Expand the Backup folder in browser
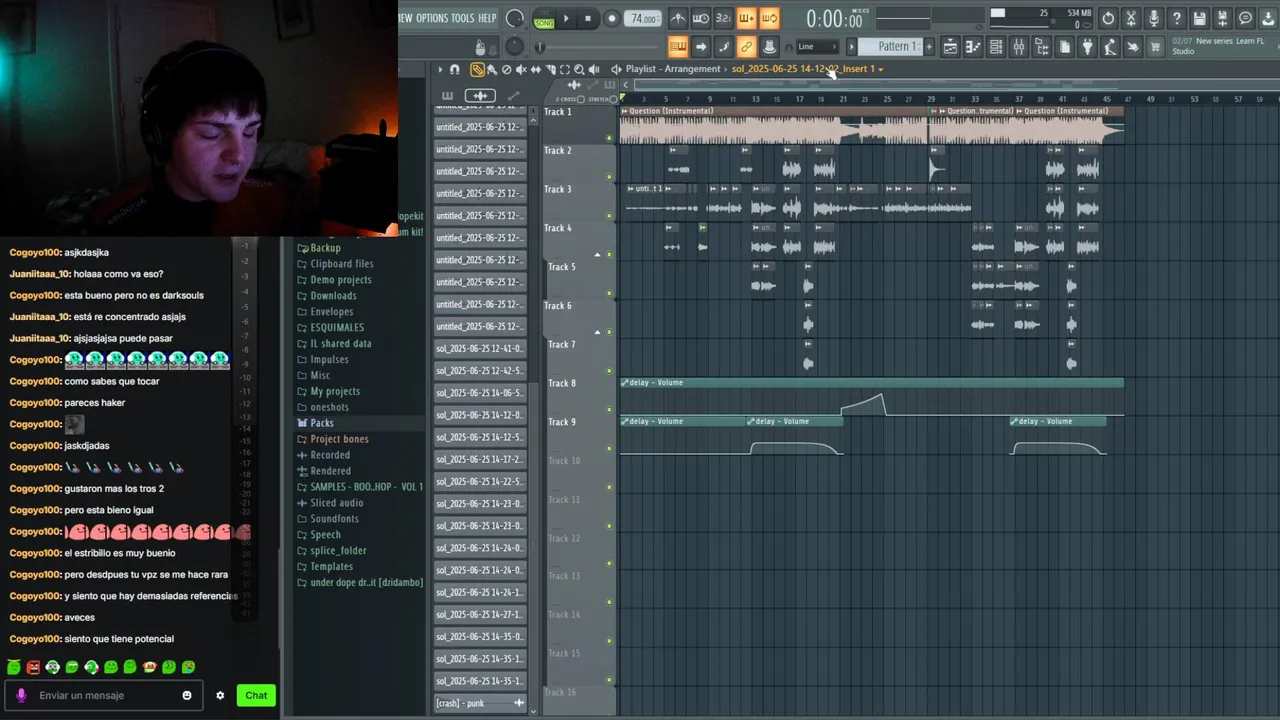 325,248
